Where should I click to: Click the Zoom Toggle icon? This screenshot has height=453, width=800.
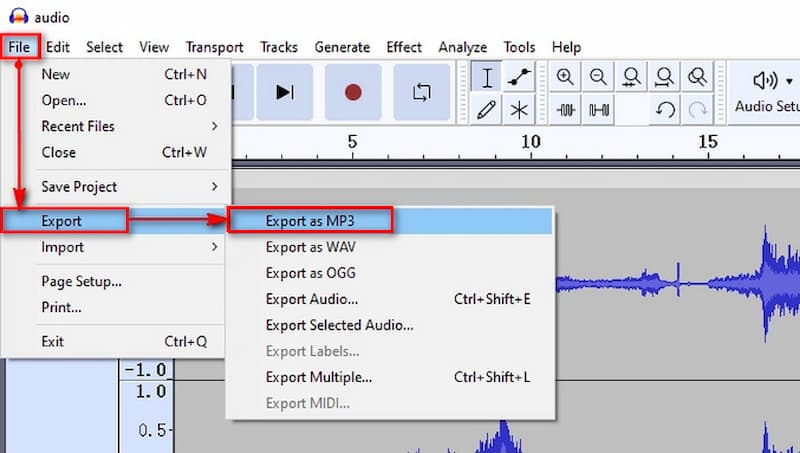click(x=697, y=77)
